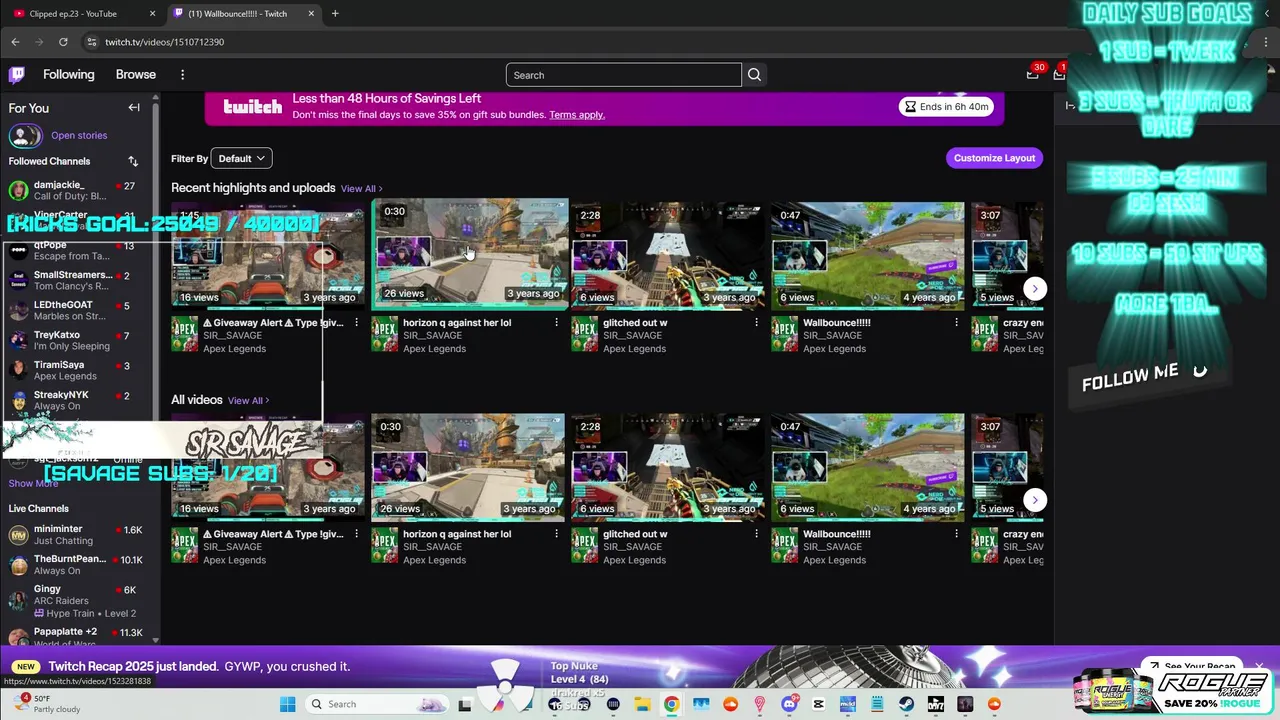Play the 0:47 Wallbounce thumbnail in Recent highlights
The image size is (1280, 720).
point(868,255)
